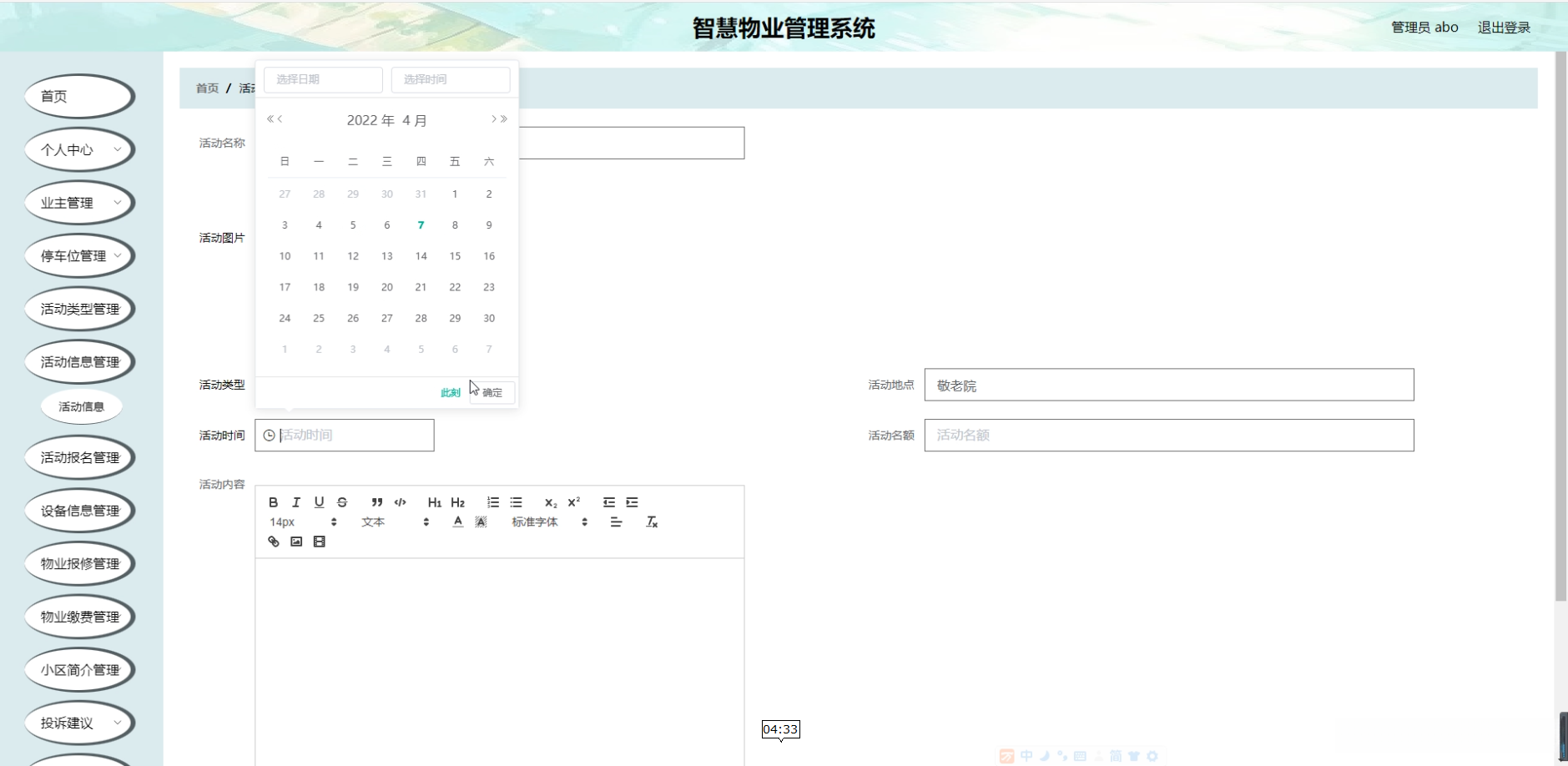Screen dimensions: 1568x766
Task: Toggle underline formatting in the editor
Action: tap(319, 502)
